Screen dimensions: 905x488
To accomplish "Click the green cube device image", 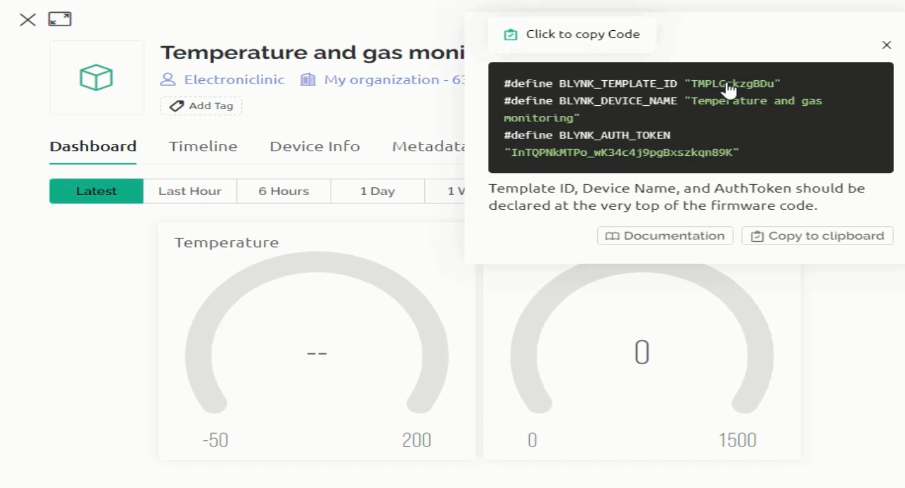I will click(96, 77).
